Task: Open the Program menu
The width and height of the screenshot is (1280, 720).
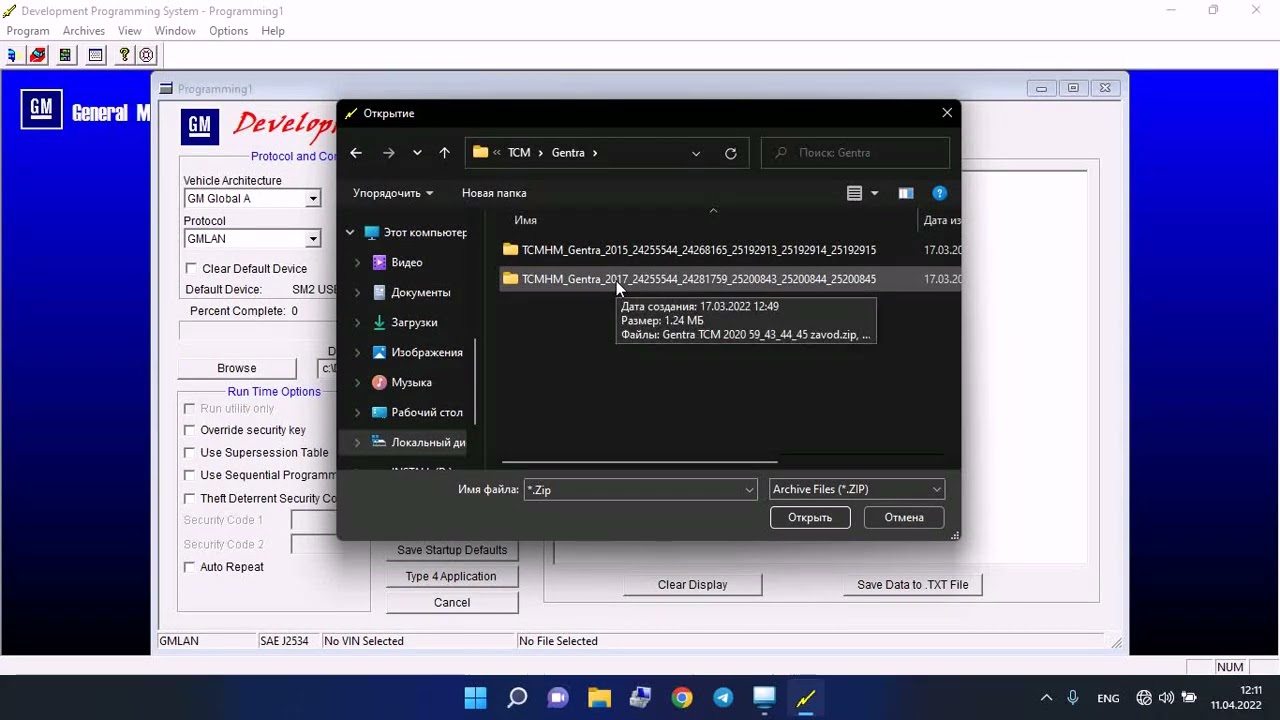Action: (28, 31)
